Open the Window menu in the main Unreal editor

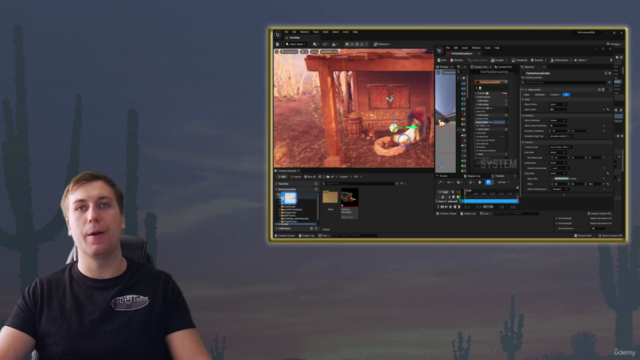coord(304,32)
